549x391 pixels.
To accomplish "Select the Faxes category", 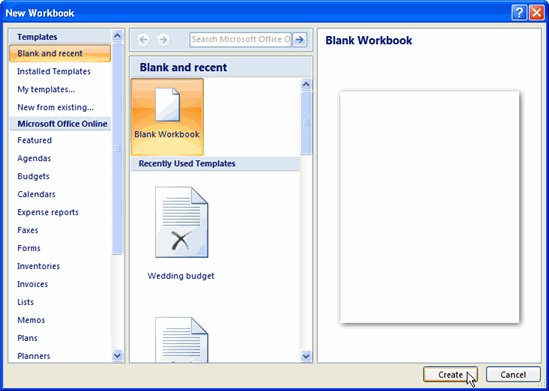I will tap(28, 230).
